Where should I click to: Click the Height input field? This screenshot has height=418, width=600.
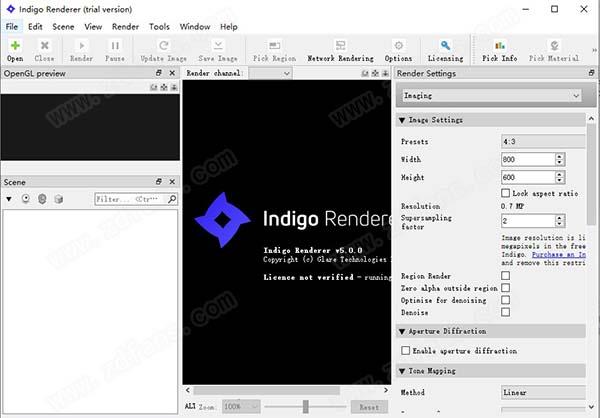coord(528,177)
